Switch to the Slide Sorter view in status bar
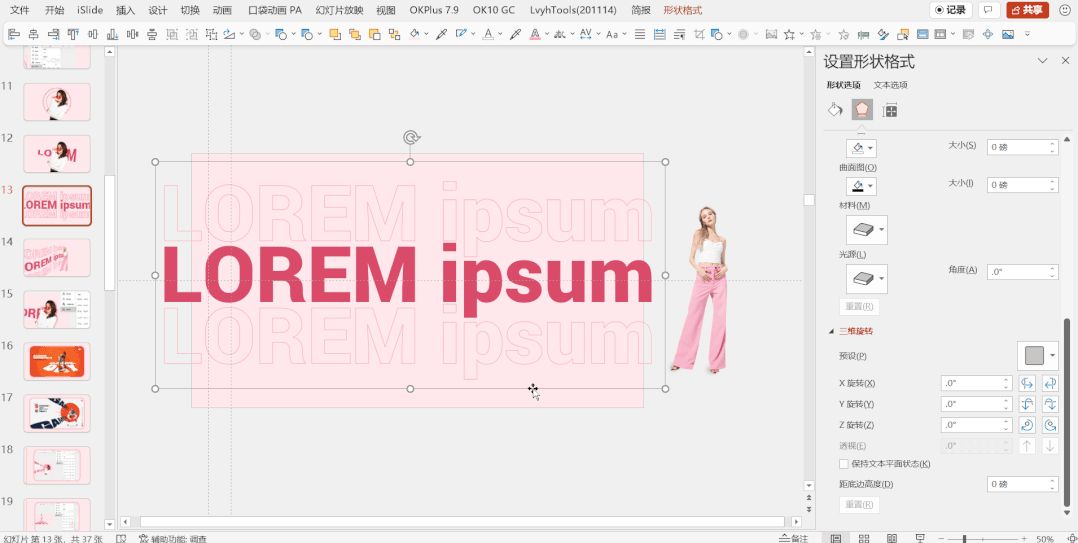This screenshot has width=1078, height=543. 864,539
